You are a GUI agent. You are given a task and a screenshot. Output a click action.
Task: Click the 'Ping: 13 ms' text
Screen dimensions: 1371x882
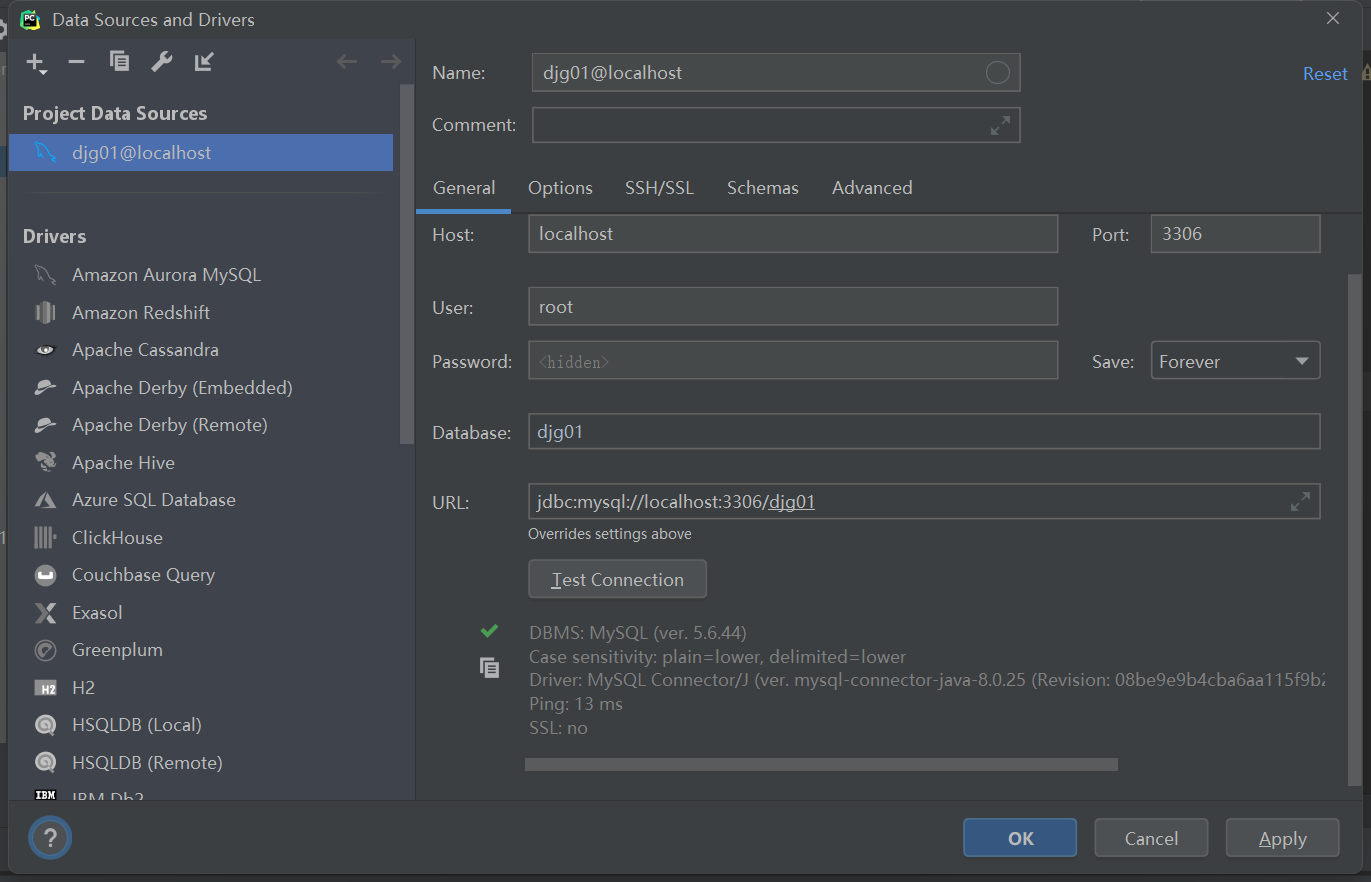[575, 704]
